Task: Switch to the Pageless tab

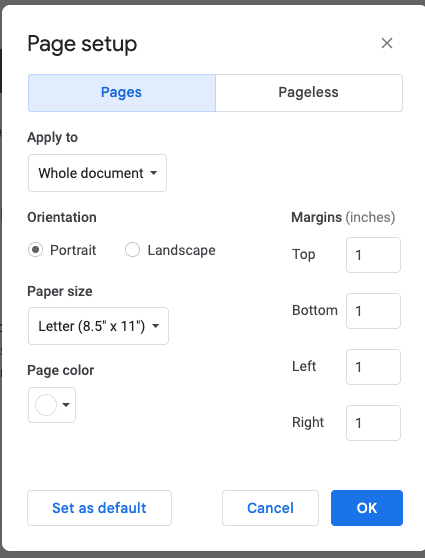Action: [309, 93]
